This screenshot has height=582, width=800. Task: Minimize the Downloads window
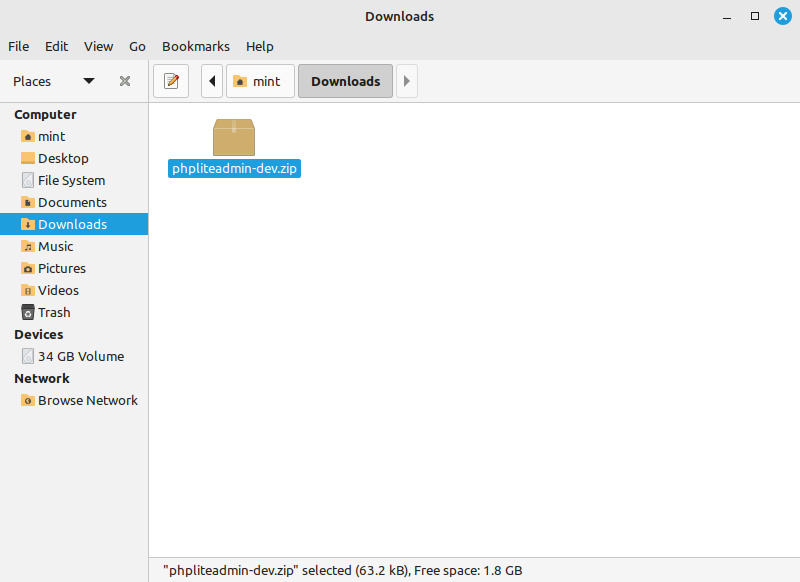click(x=727, y=17)
